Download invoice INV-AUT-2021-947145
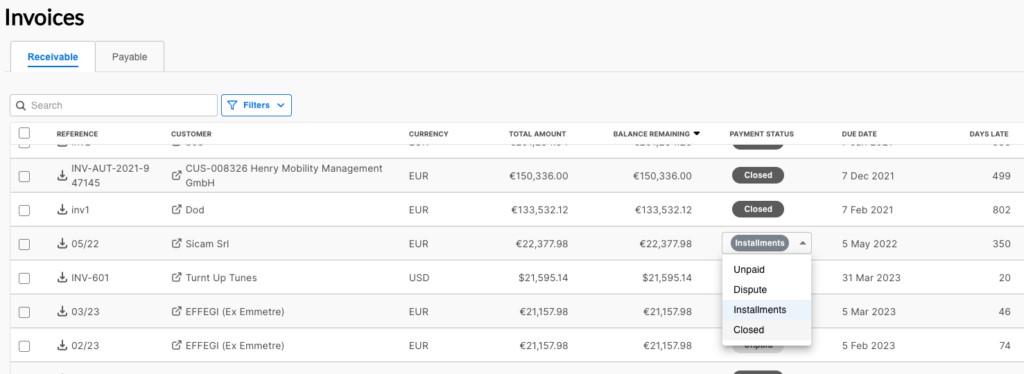1024x374 pixels. (63, 176)
